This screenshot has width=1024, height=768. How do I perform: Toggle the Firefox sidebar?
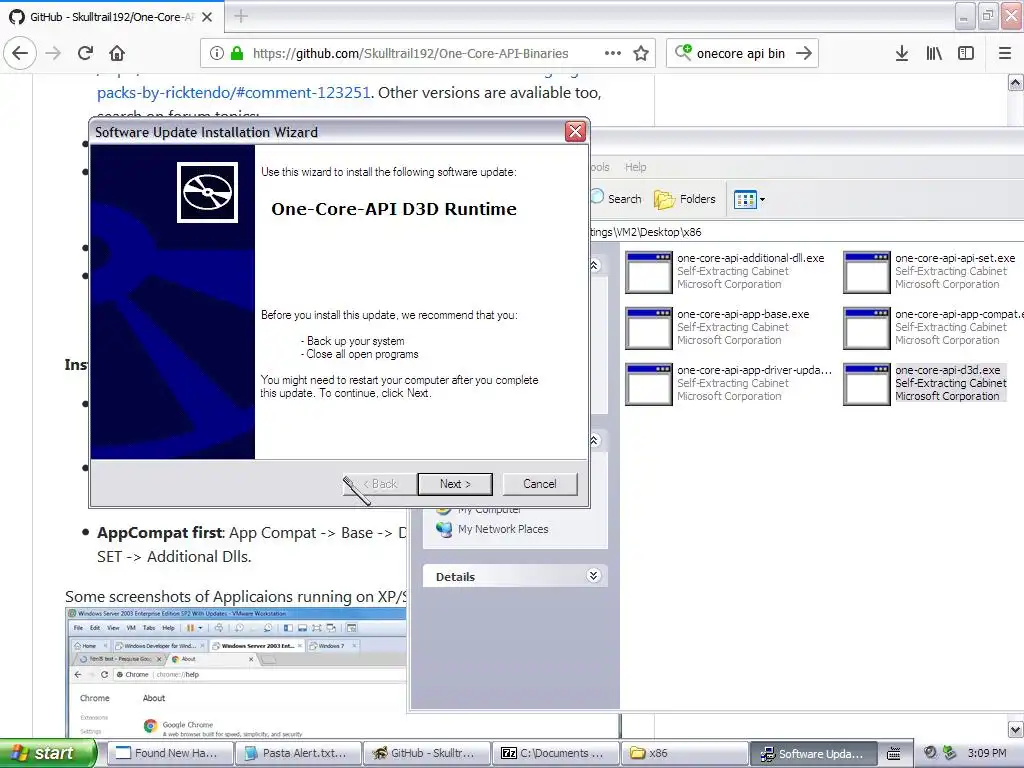tap(966, 54)
